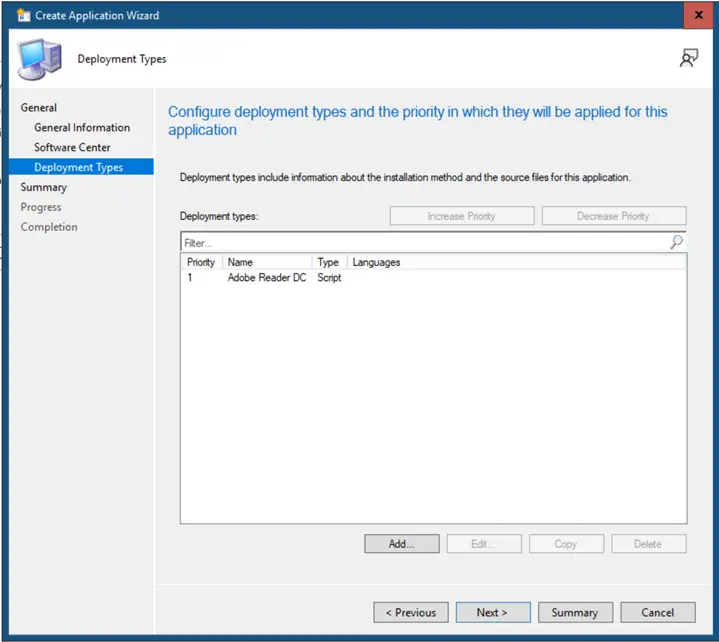719x642 pixels.
Task: Click priority value 1 in the list
Action: [189, 277]
